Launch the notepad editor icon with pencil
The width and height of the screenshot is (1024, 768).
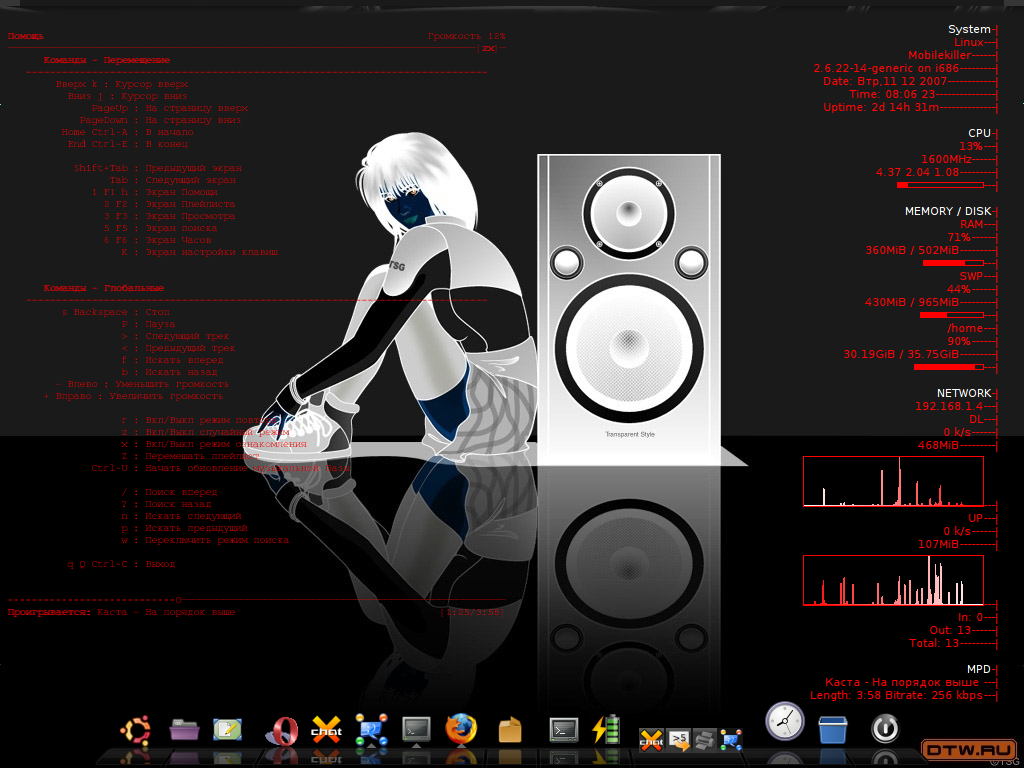point(227,729)
